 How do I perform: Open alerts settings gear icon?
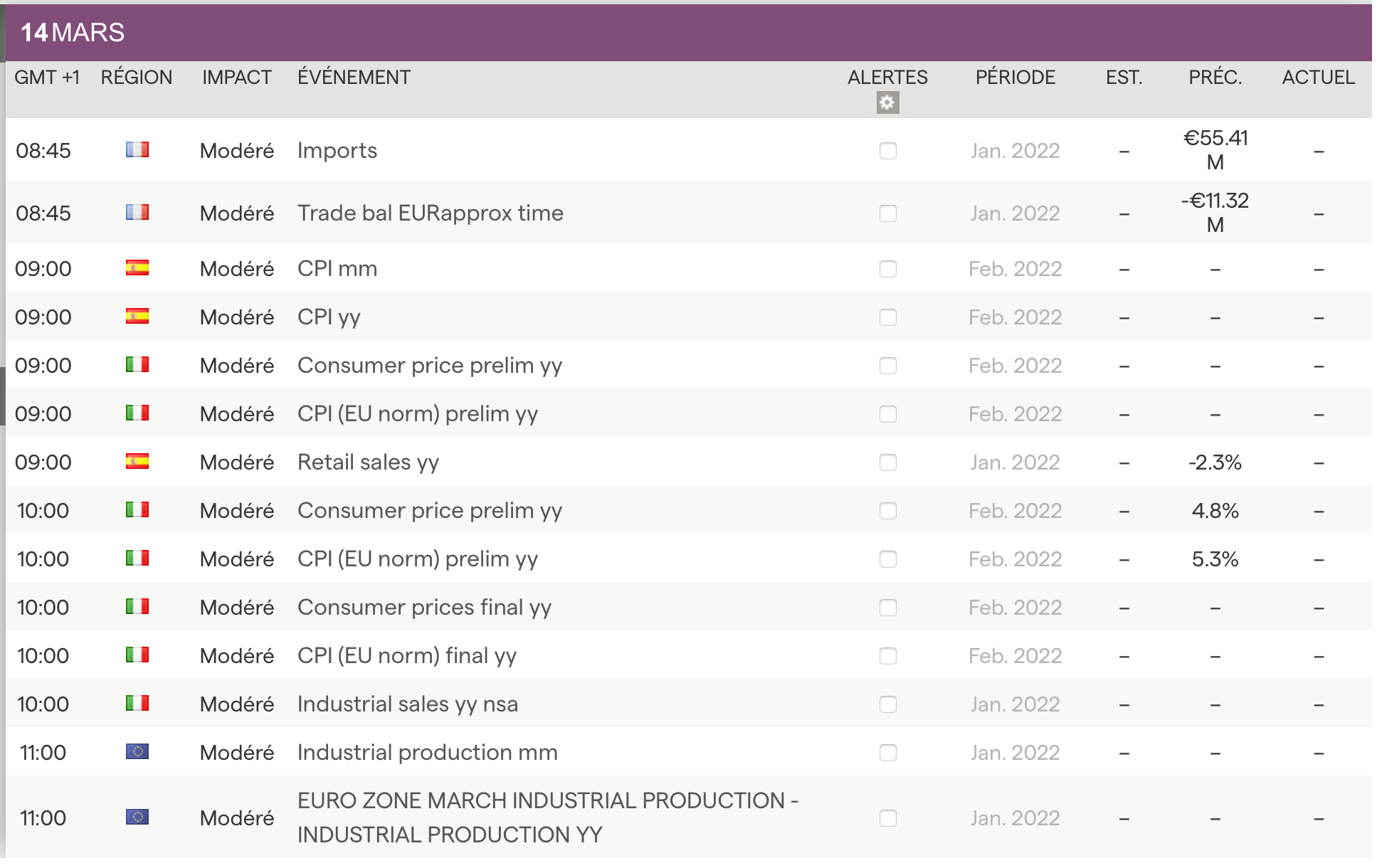[x=887, y=103]
